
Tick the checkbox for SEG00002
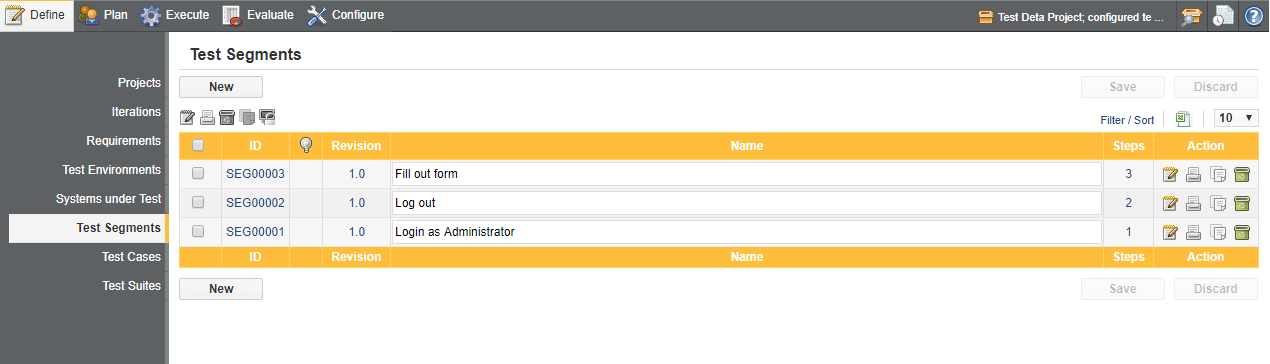(x=198, y=203)
